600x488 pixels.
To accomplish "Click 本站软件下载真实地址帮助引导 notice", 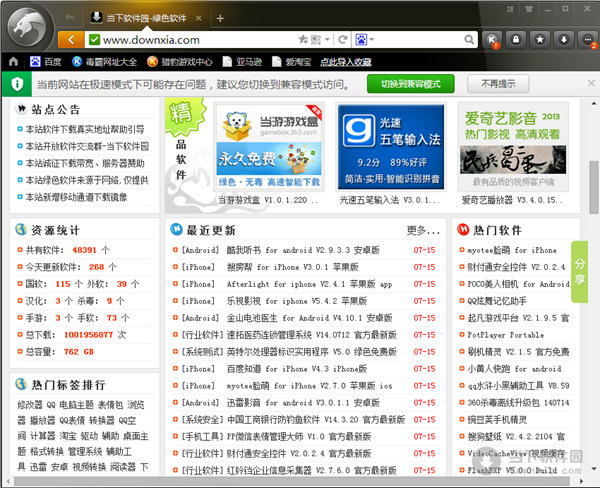I will coord(85,129).
